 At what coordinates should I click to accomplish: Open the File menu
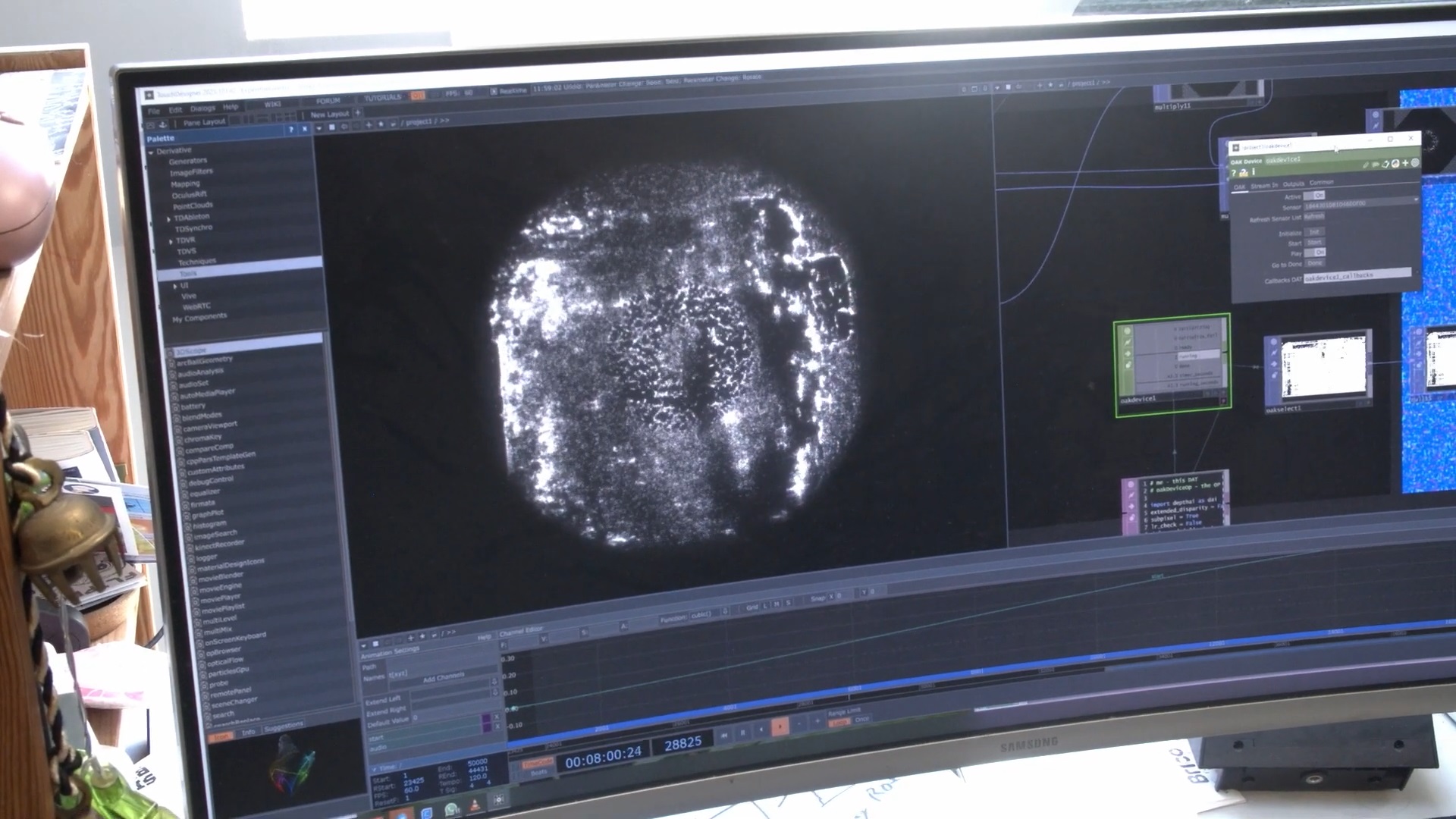[154, 111]
